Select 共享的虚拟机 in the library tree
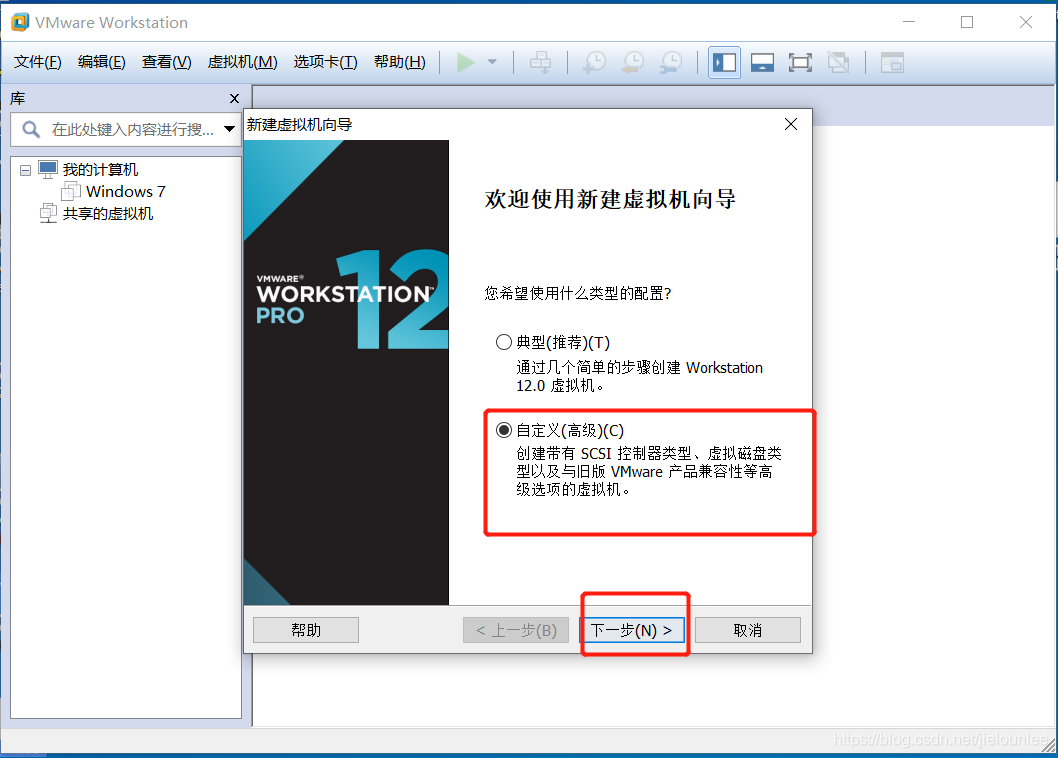 point(108,213)
